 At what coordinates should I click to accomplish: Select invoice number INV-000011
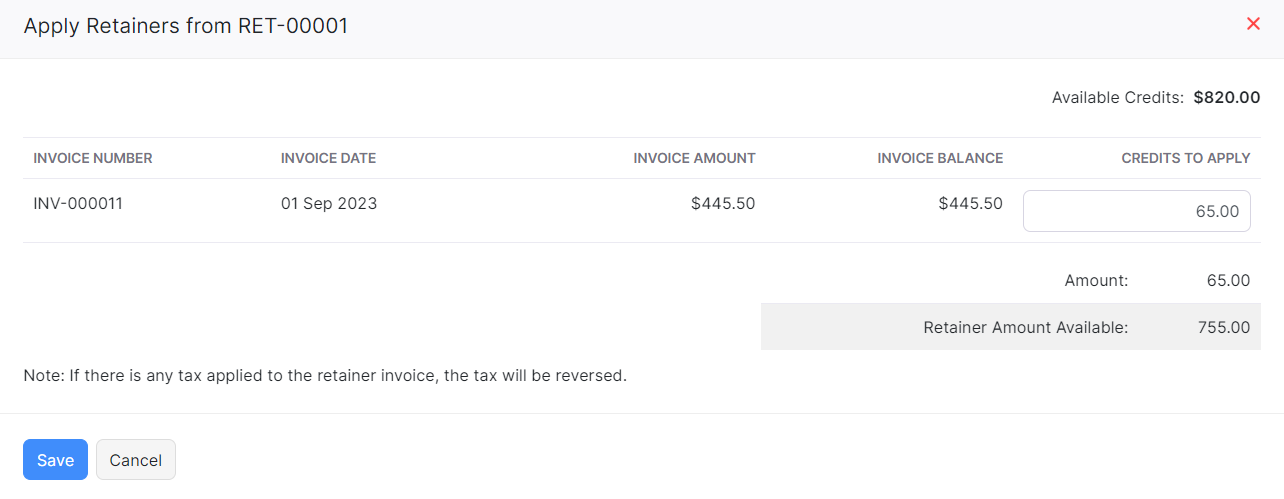click(x=78, y=204)
